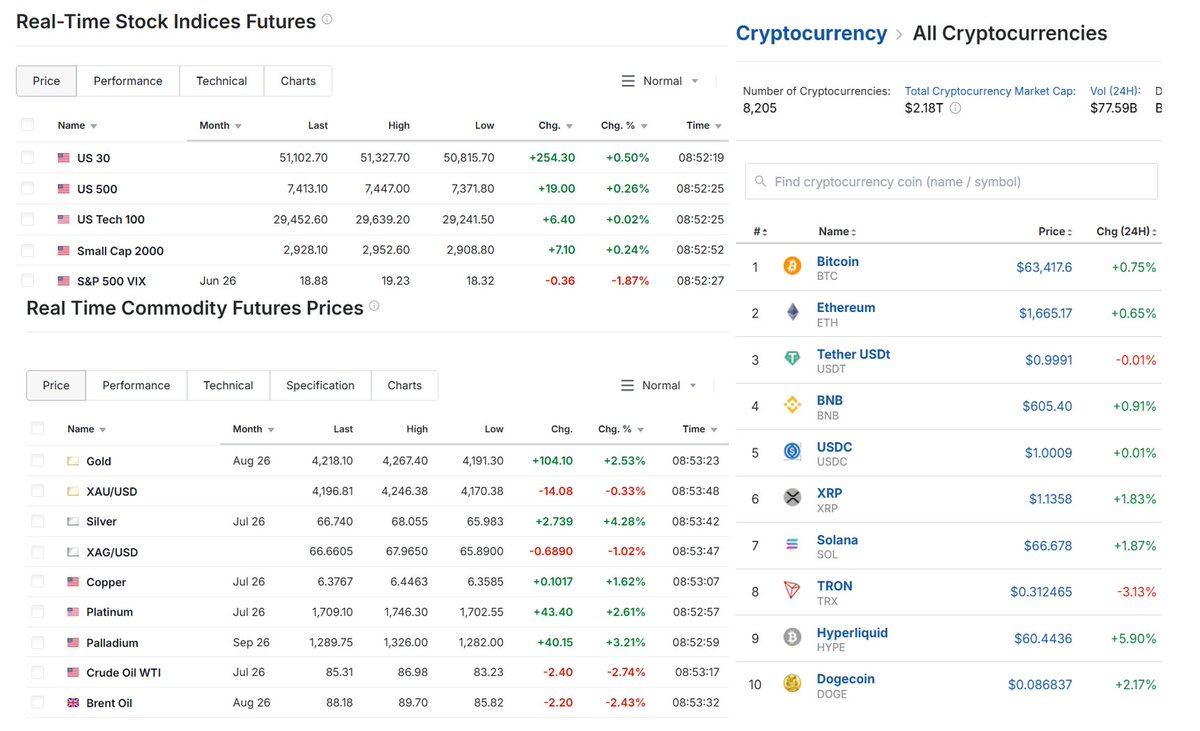Tick the checkbox for Silver row
This screenshot has width=1200, height=731.
[37, 521]
